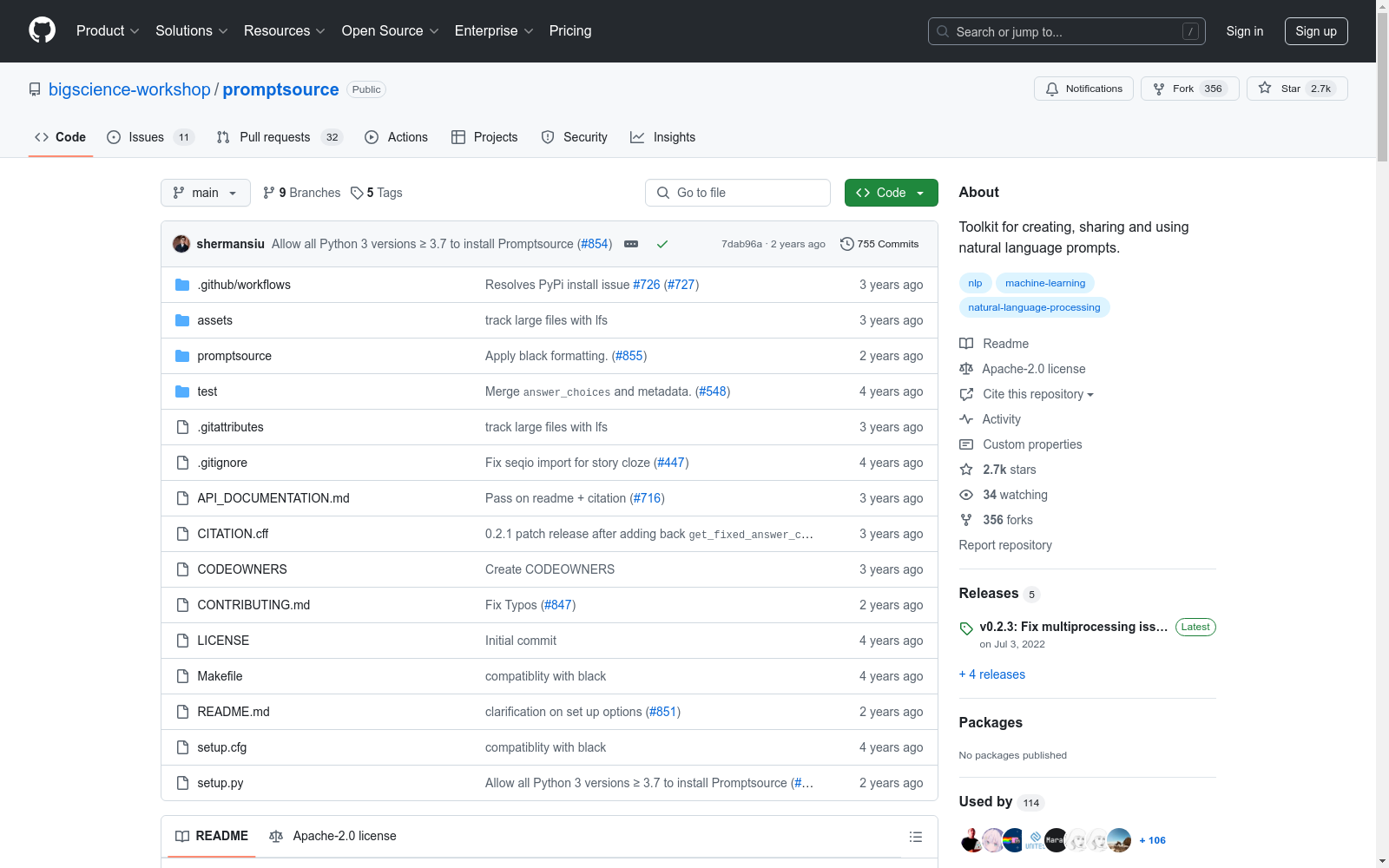Open the promptsource folder
1389x868 pixels.
tap(234, 356)
